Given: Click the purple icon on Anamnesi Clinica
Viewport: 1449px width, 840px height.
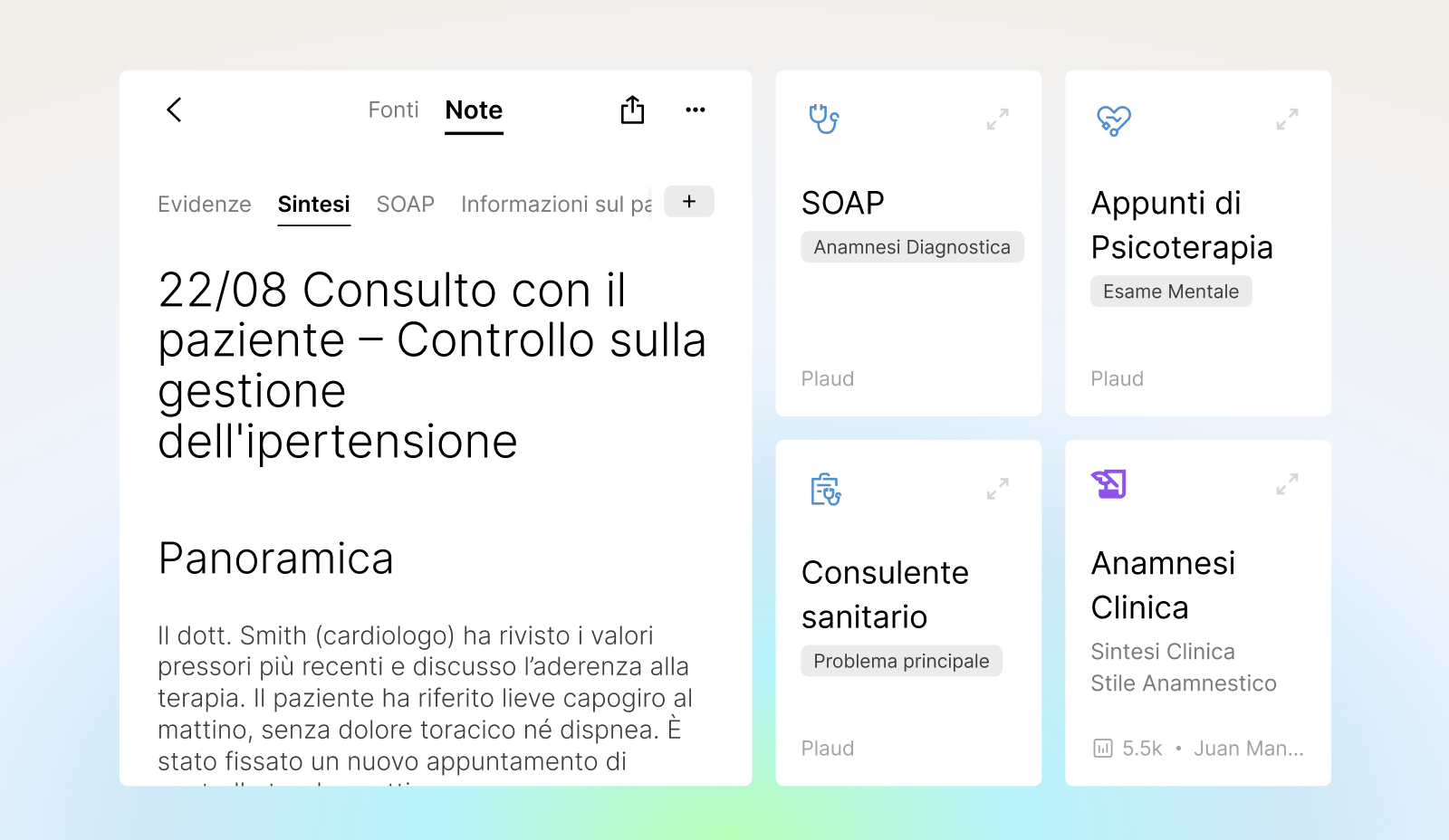Looking at the screenshot, I should (x=1108, y=484).
